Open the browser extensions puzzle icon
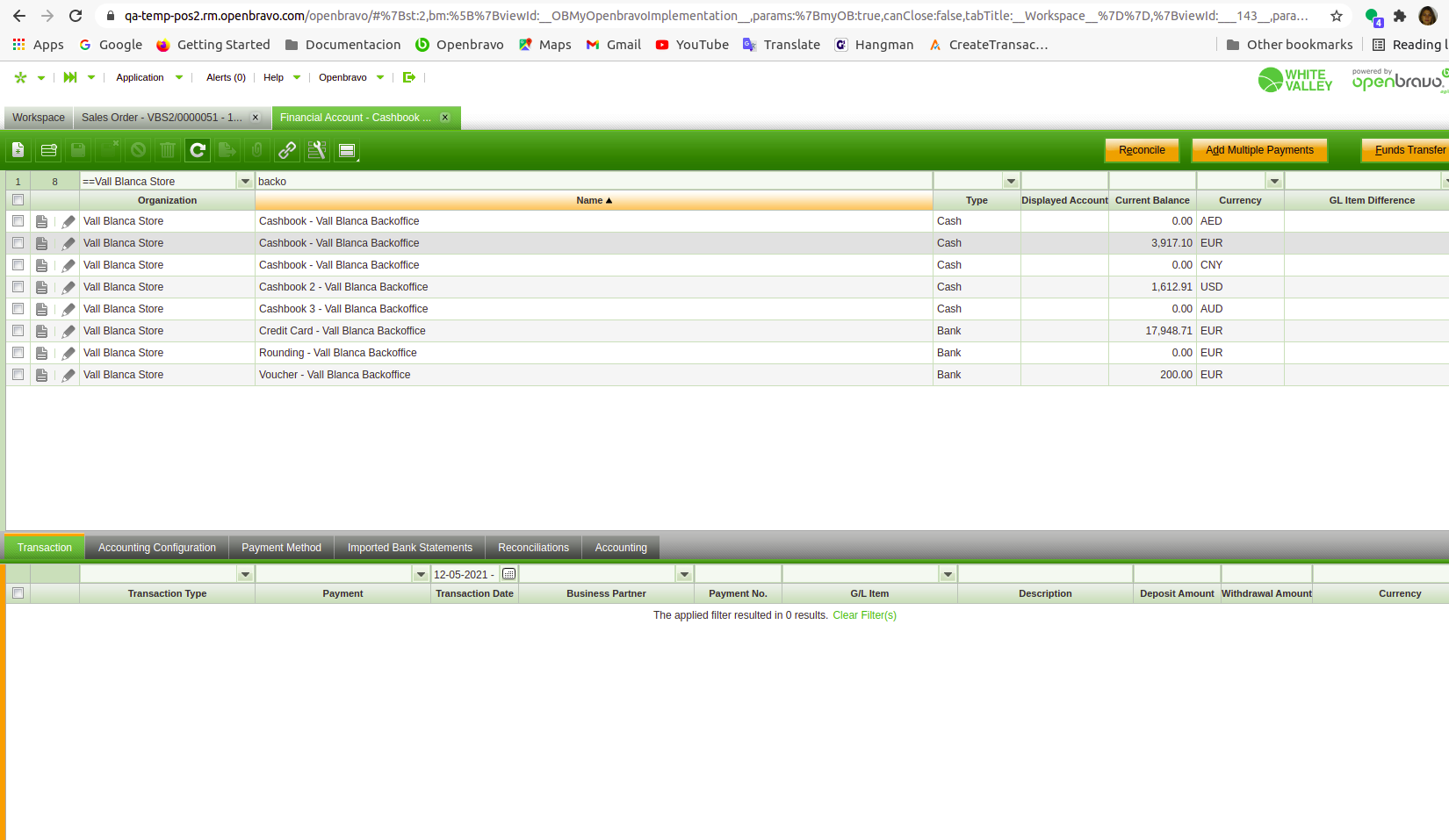 [x=1400, y=16]
